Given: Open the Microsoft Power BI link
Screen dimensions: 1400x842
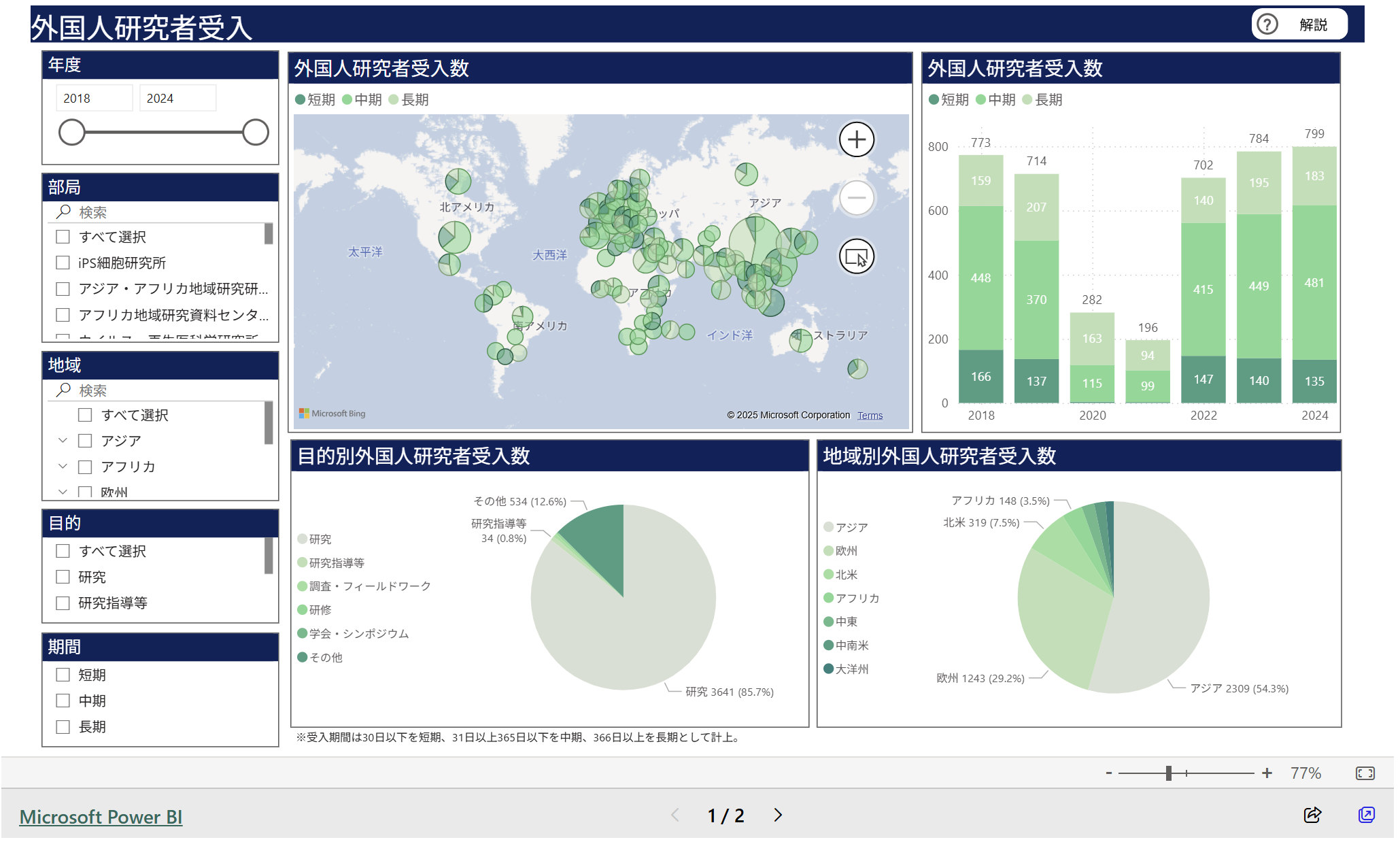Looking at the screenshot, I should point(101,816).
